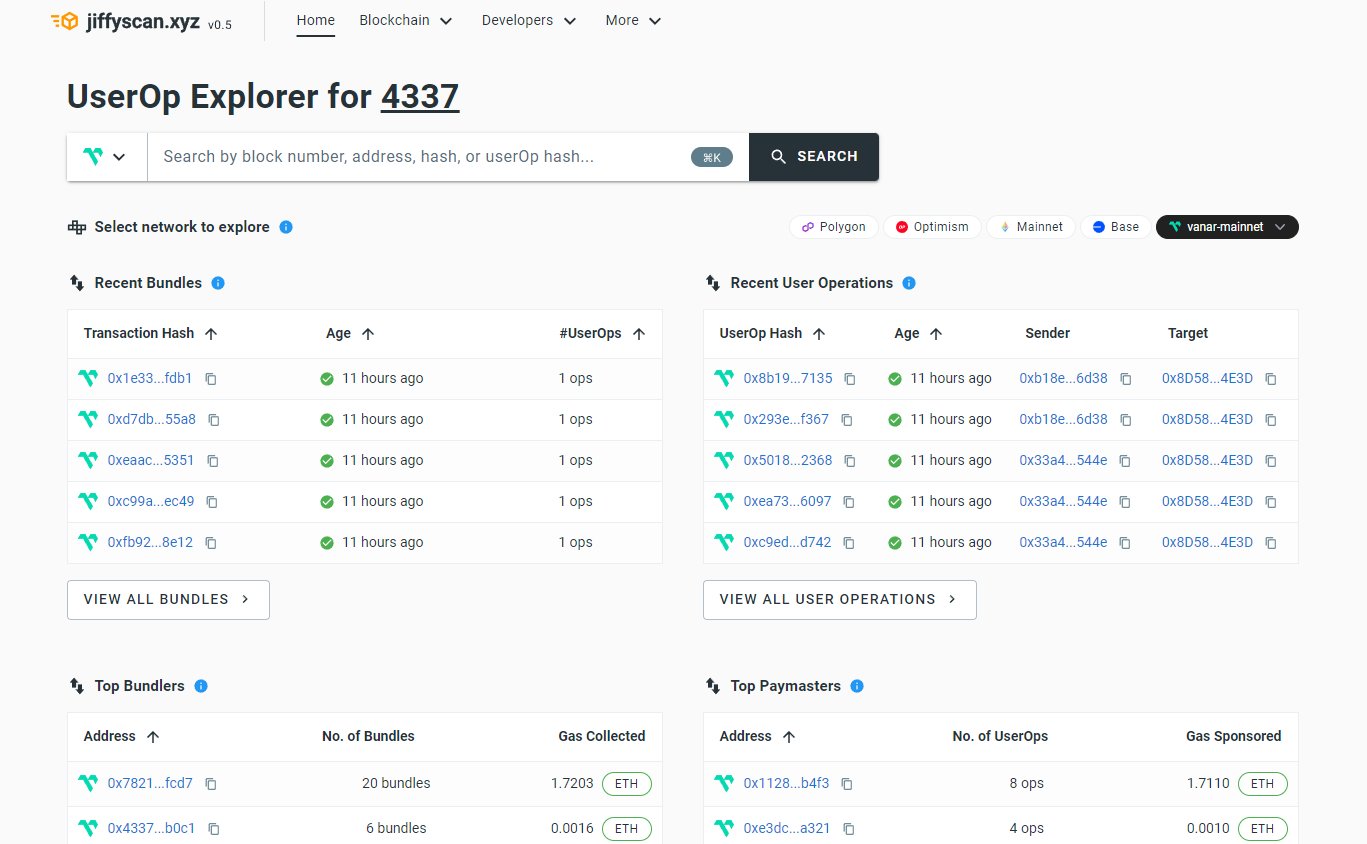Copy sender address in 0x5018...2368 row
This screenshot has width=1367, height=844.
[x=1125, y=461]
